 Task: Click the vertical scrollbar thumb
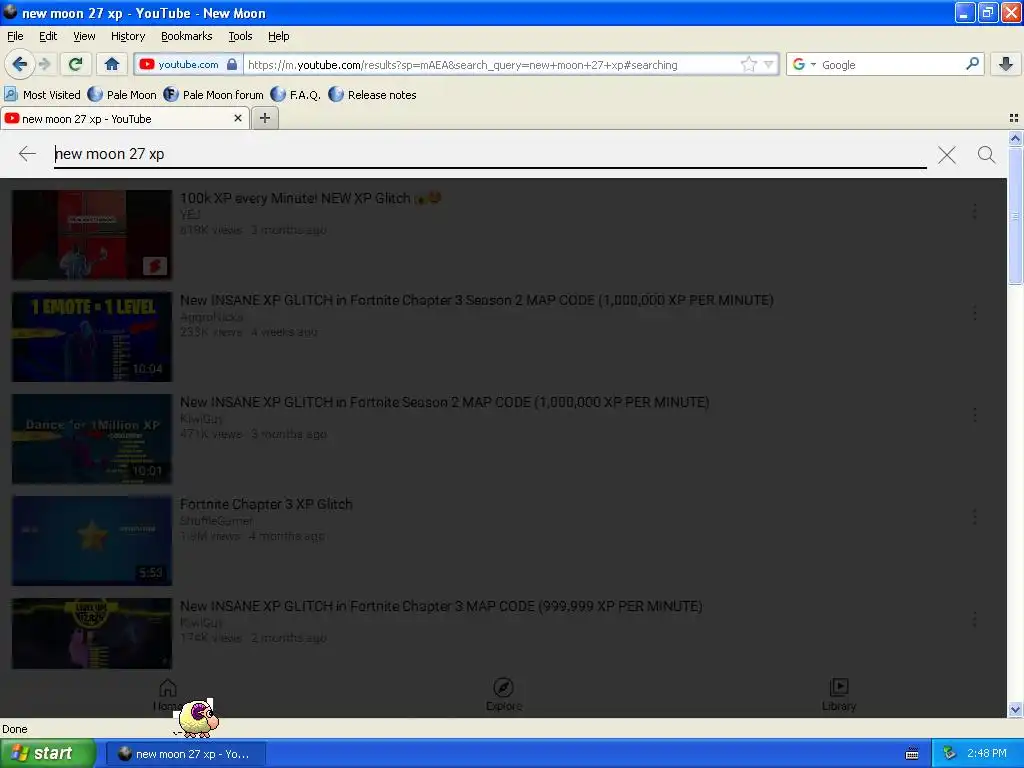pyautogui.click(x=1015, y=216)
